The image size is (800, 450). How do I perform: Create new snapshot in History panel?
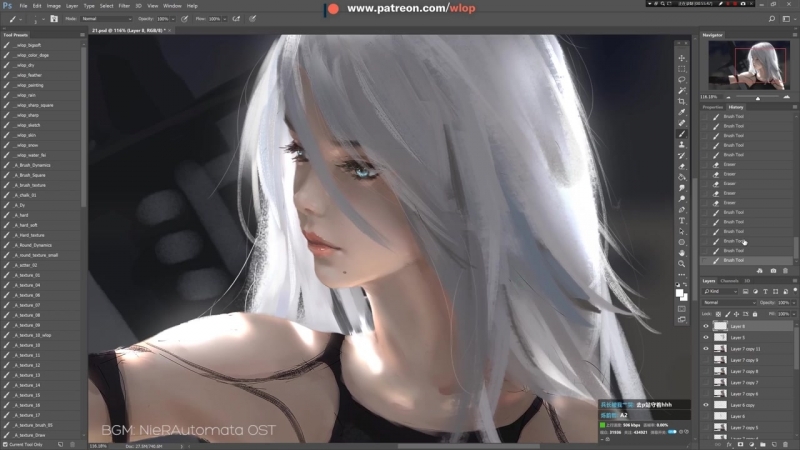(x=773, y=271)
